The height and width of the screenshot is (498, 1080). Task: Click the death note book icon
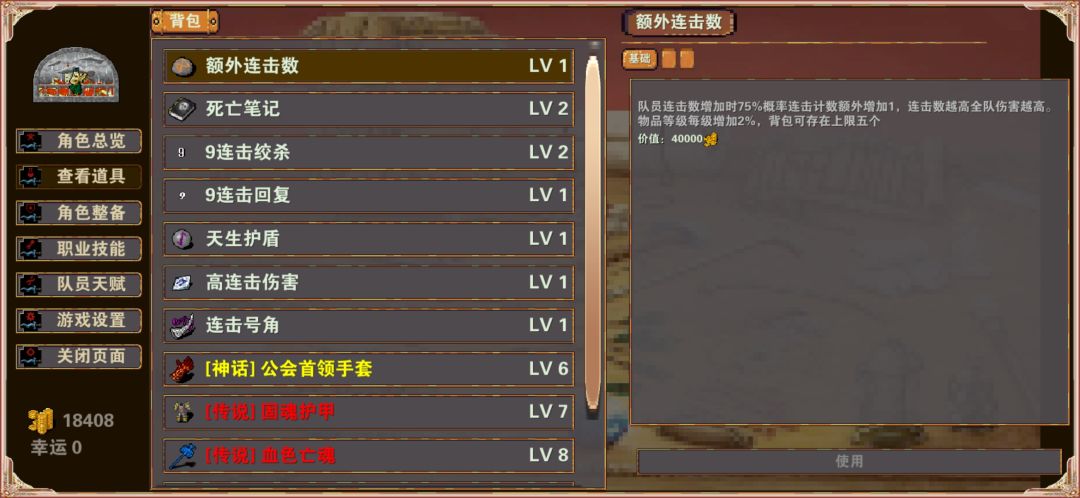pyautogui.click(x=183, y=109)
